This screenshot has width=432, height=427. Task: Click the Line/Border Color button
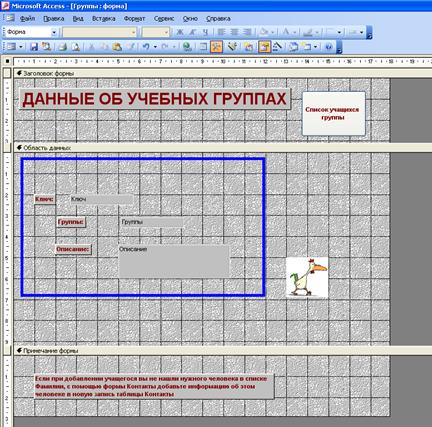pos(308,32)
